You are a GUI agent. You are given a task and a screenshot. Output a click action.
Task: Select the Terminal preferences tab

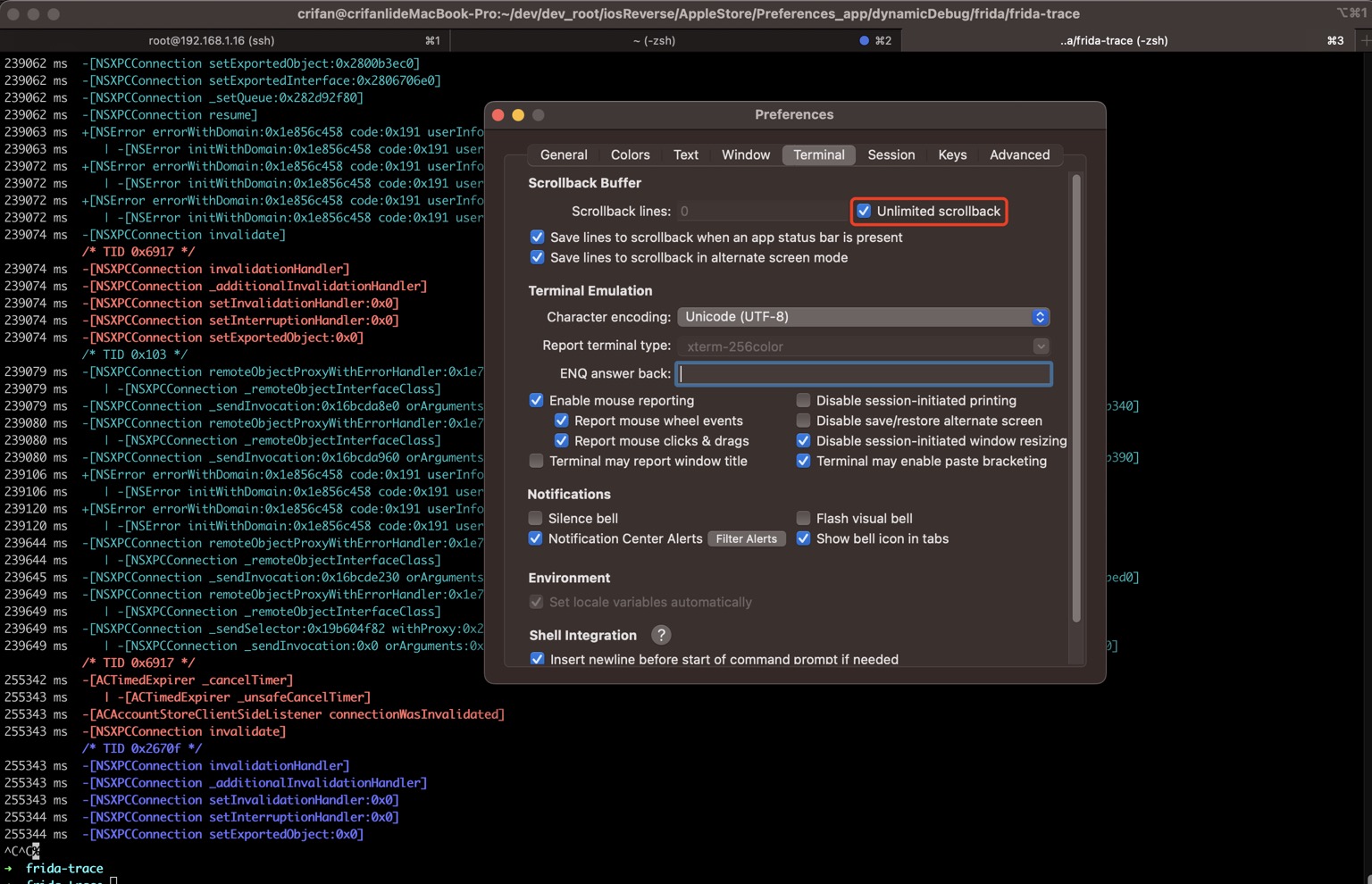(819, 154)
